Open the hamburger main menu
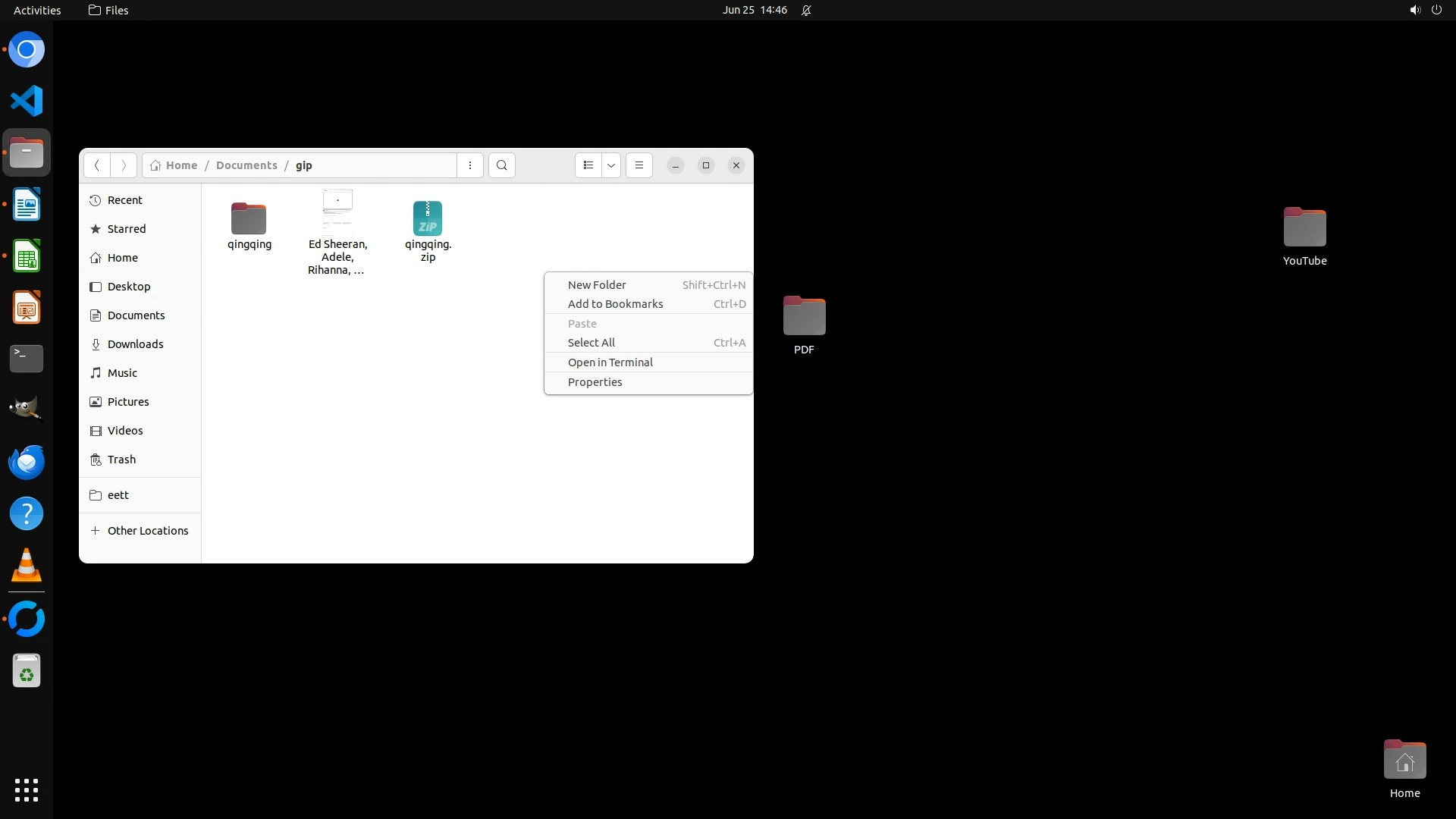The width and height of the screenshot is (1456, 819). point(639,165)
